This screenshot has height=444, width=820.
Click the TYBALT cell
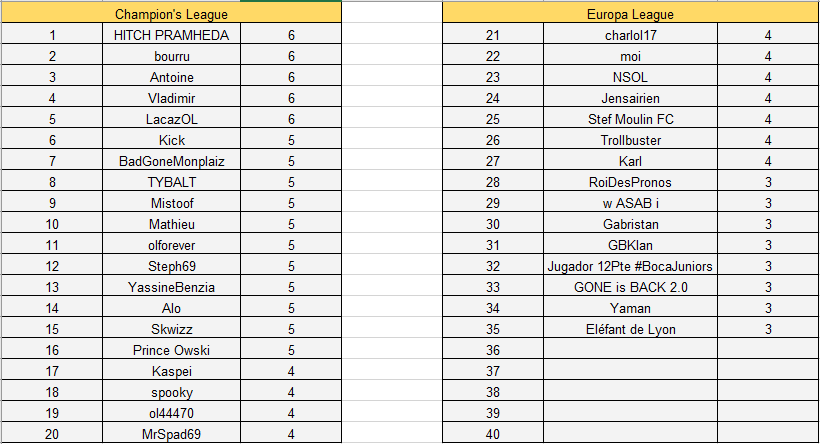pyautogui.click(x=171, y=182)
